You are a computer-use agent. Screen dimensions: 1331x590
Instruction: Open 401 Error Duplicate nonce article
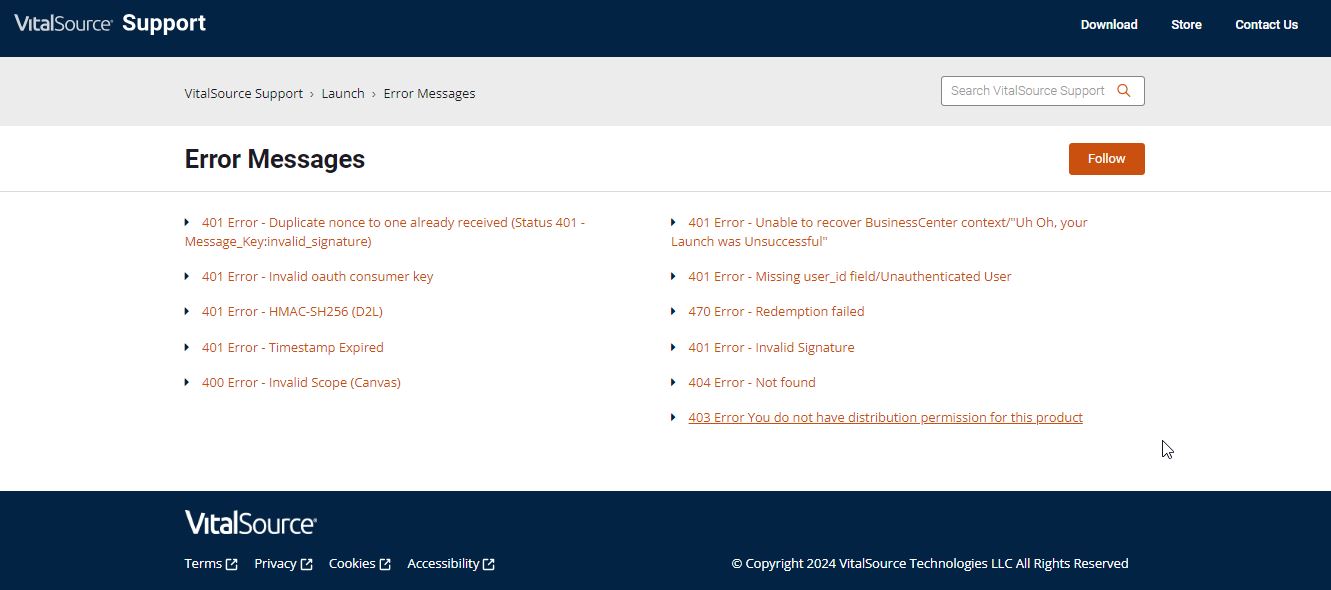pyautogui.click(x=385, y=232)
